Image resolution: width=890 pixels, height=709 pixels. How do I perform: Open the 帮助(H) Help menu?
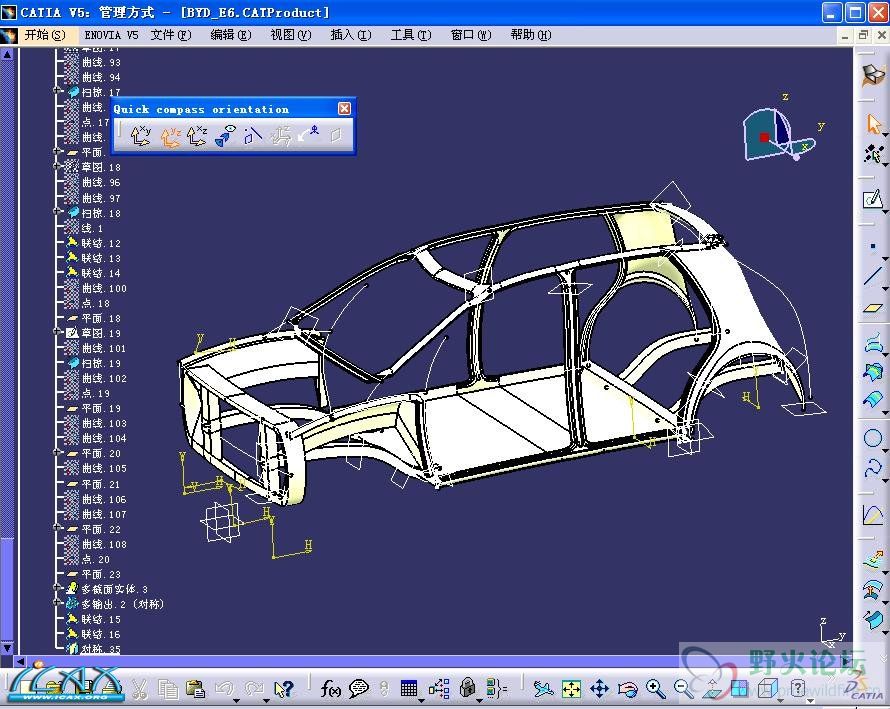531,35
